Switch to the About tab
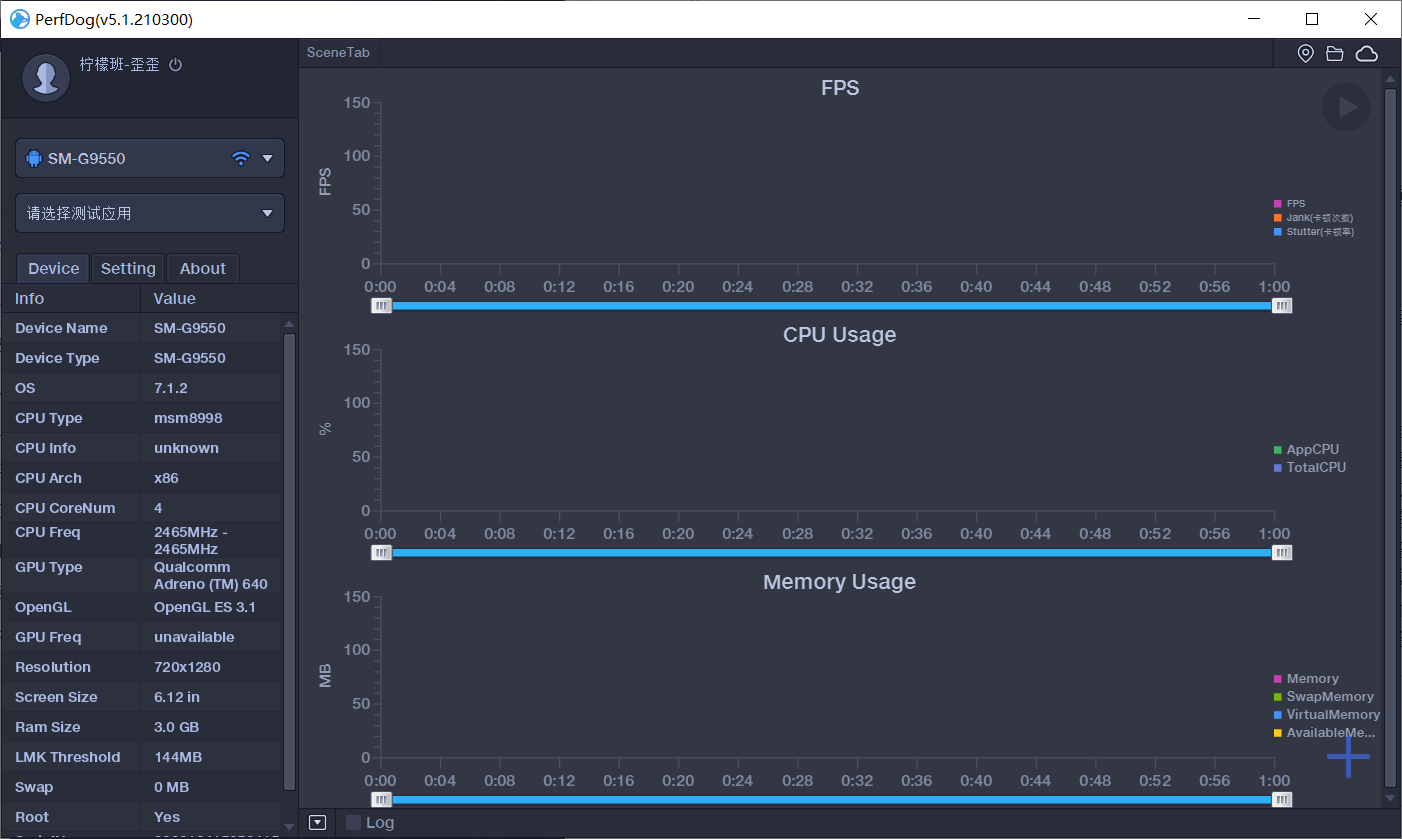Image resolution: width=1402 pixels, height=839 pixels. [203, 268]
